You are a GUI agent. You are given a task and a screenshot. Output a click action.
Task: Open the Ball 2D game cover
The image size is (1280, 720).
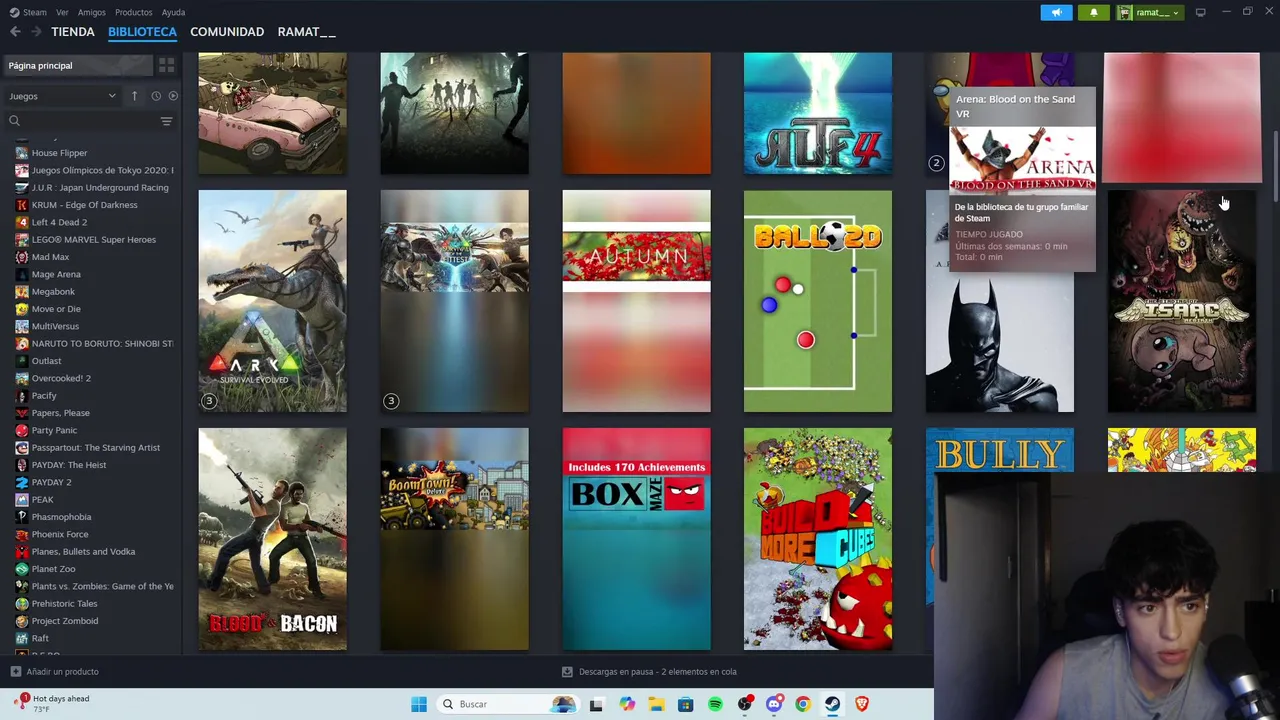pos(818,301)
